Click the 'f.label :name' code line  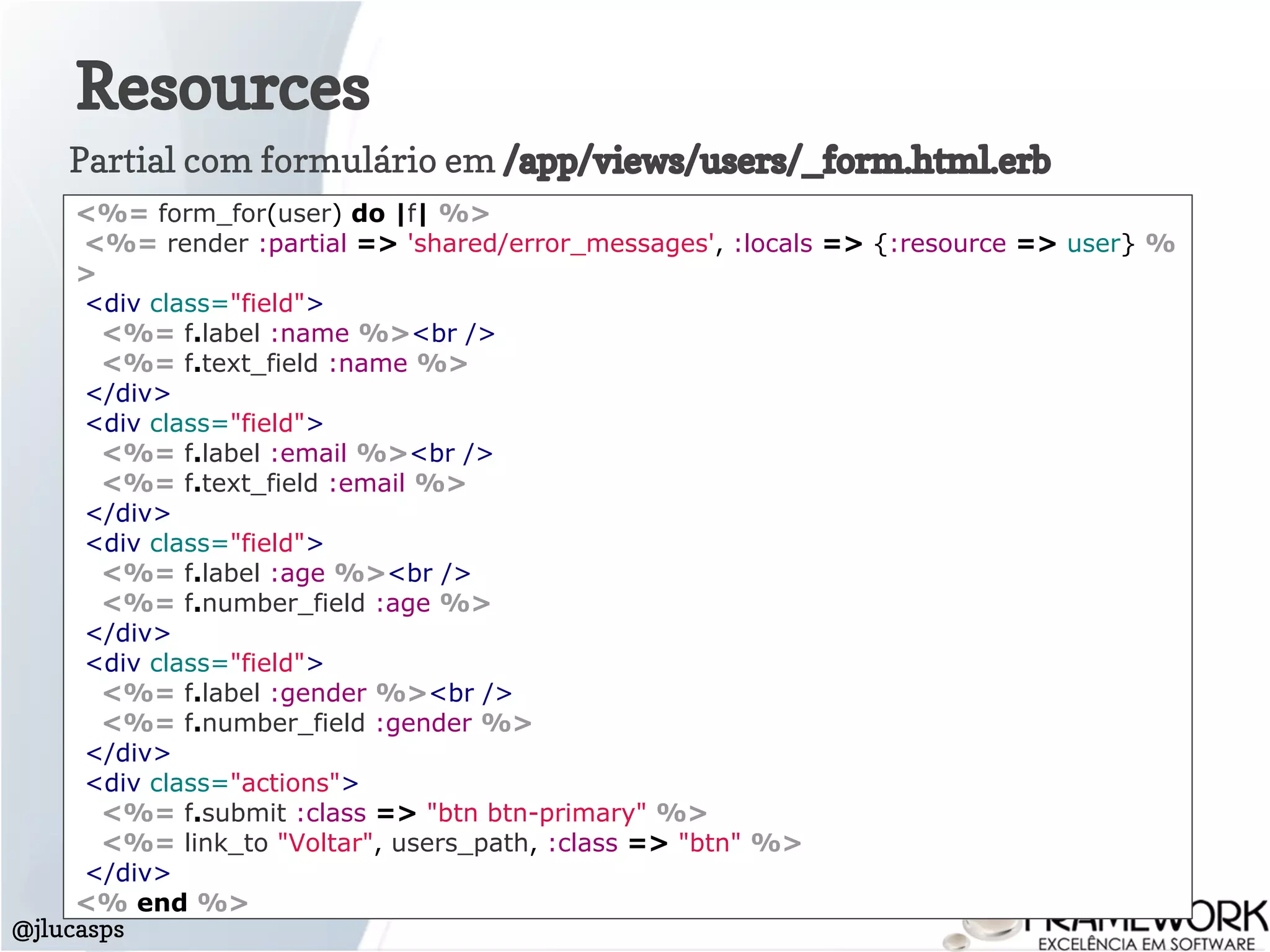[x=299, y=333]
